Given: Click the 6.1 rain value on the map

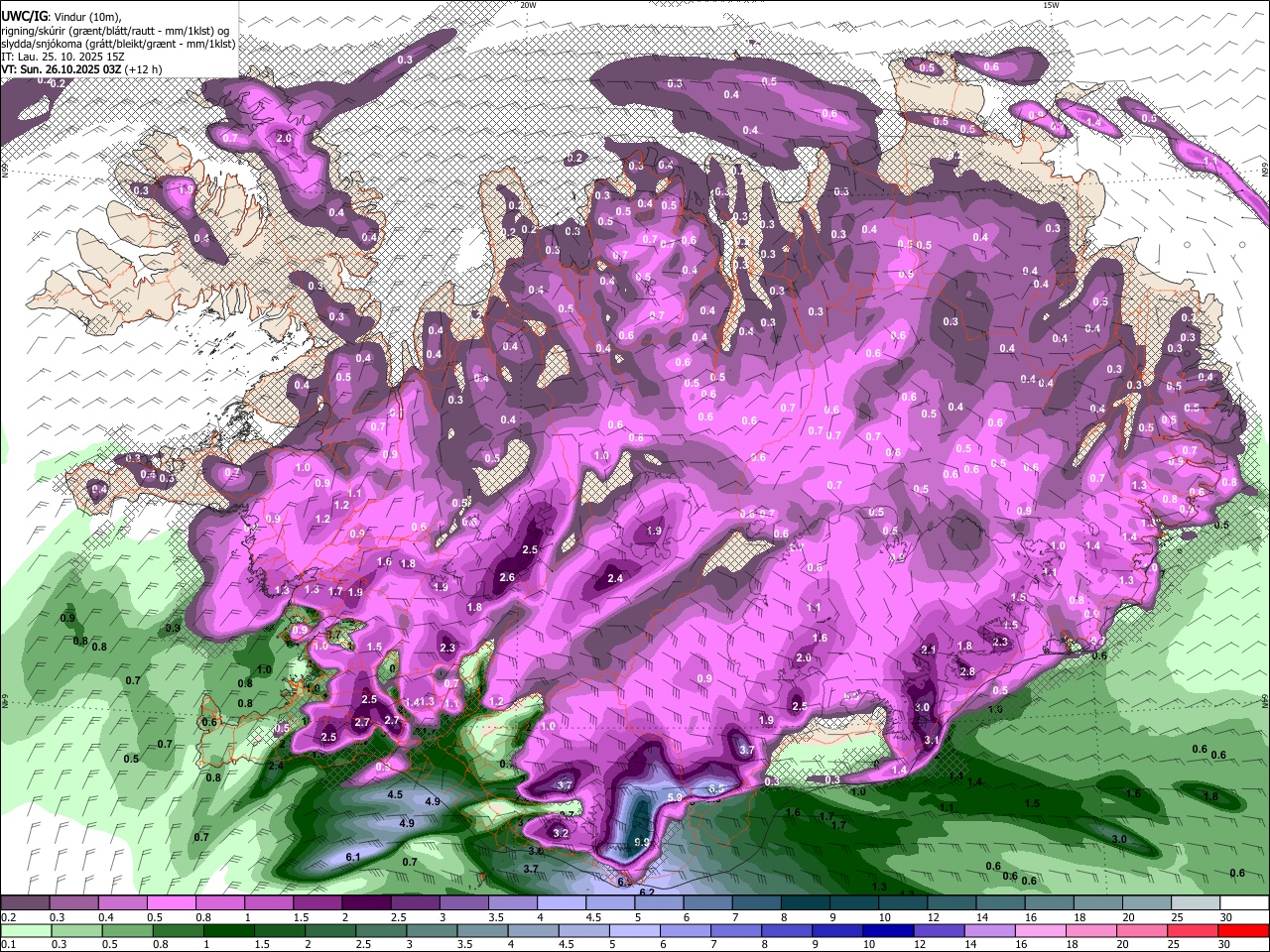Looking at the screenshot, I should [352, 857].
